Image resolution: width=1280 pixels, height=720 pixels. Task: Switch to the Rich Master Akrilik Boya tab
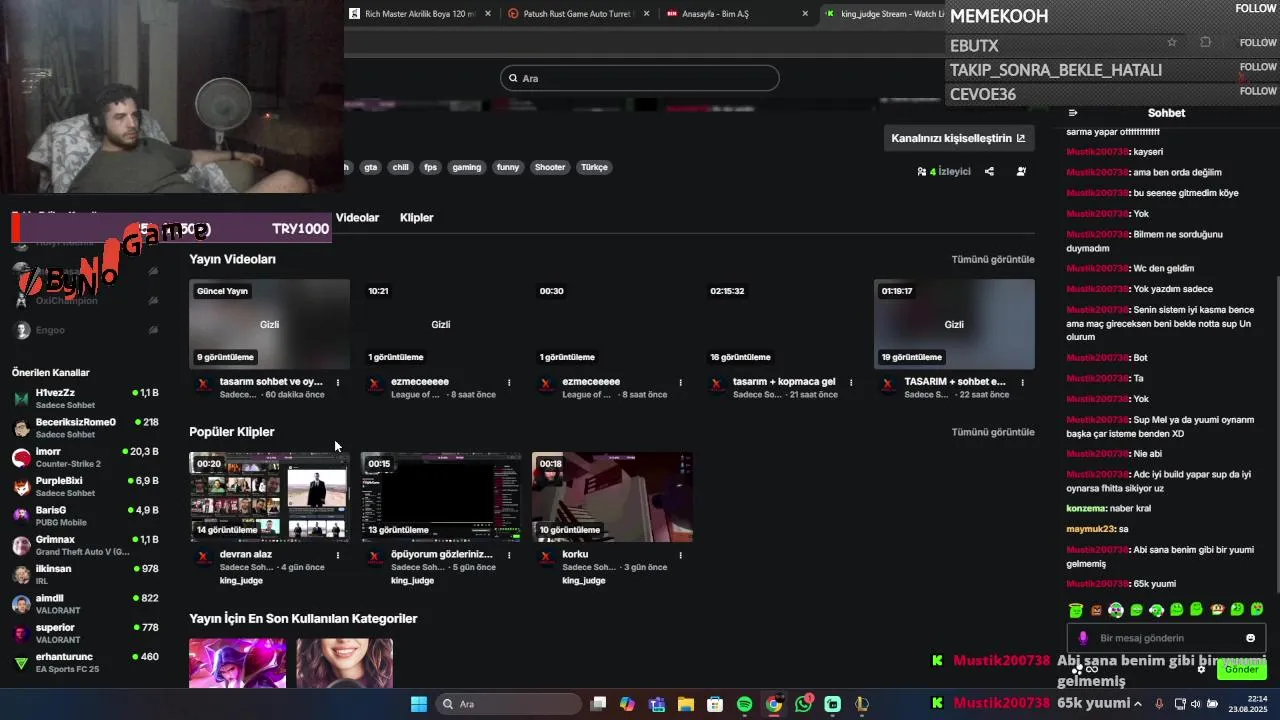[422, 14]
